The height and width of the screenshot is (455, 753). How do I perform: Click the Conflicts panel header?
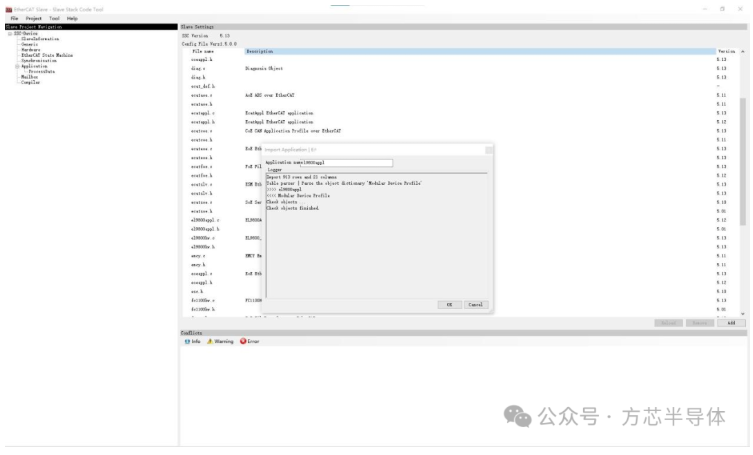coord(463,333)
